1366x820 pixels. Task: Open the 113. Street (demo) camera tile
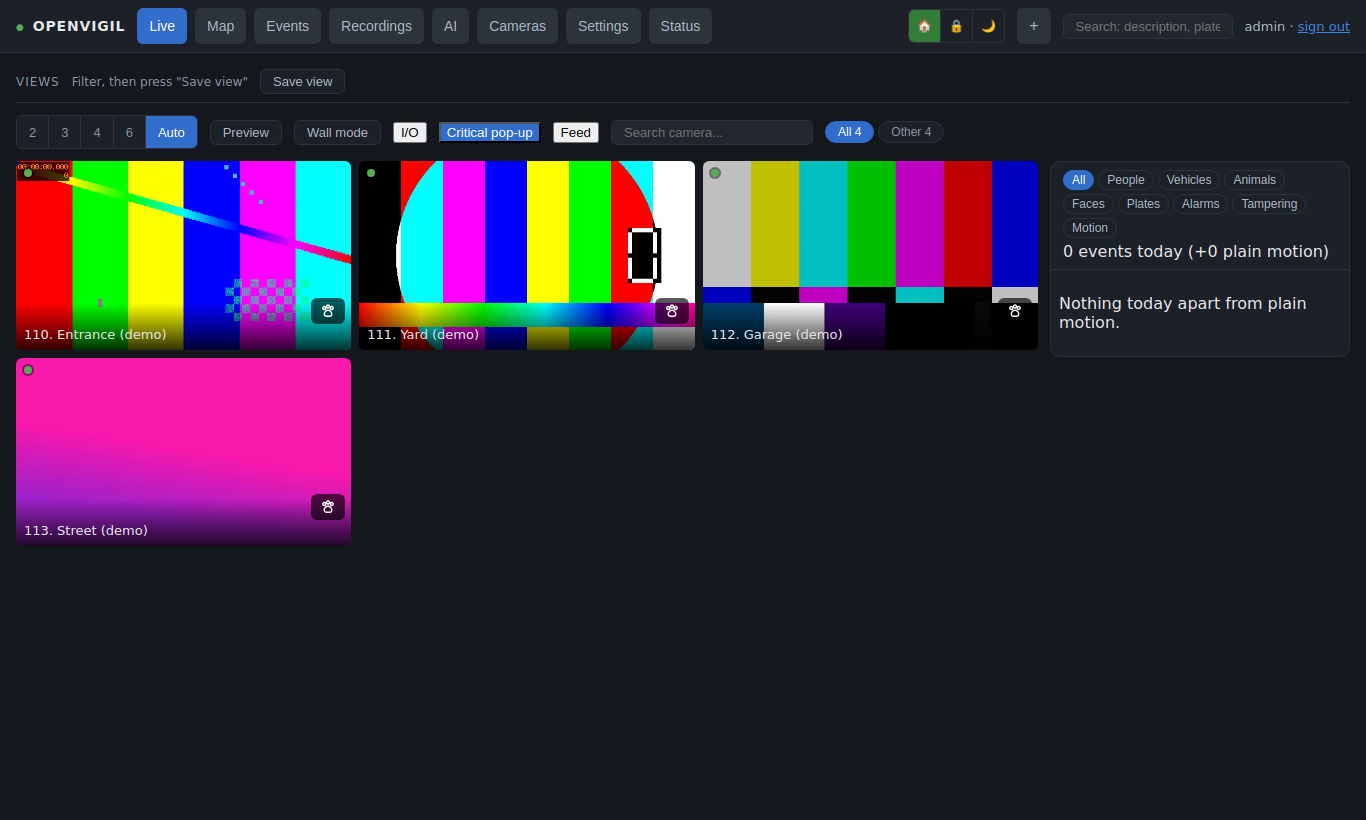pos(183,452)
